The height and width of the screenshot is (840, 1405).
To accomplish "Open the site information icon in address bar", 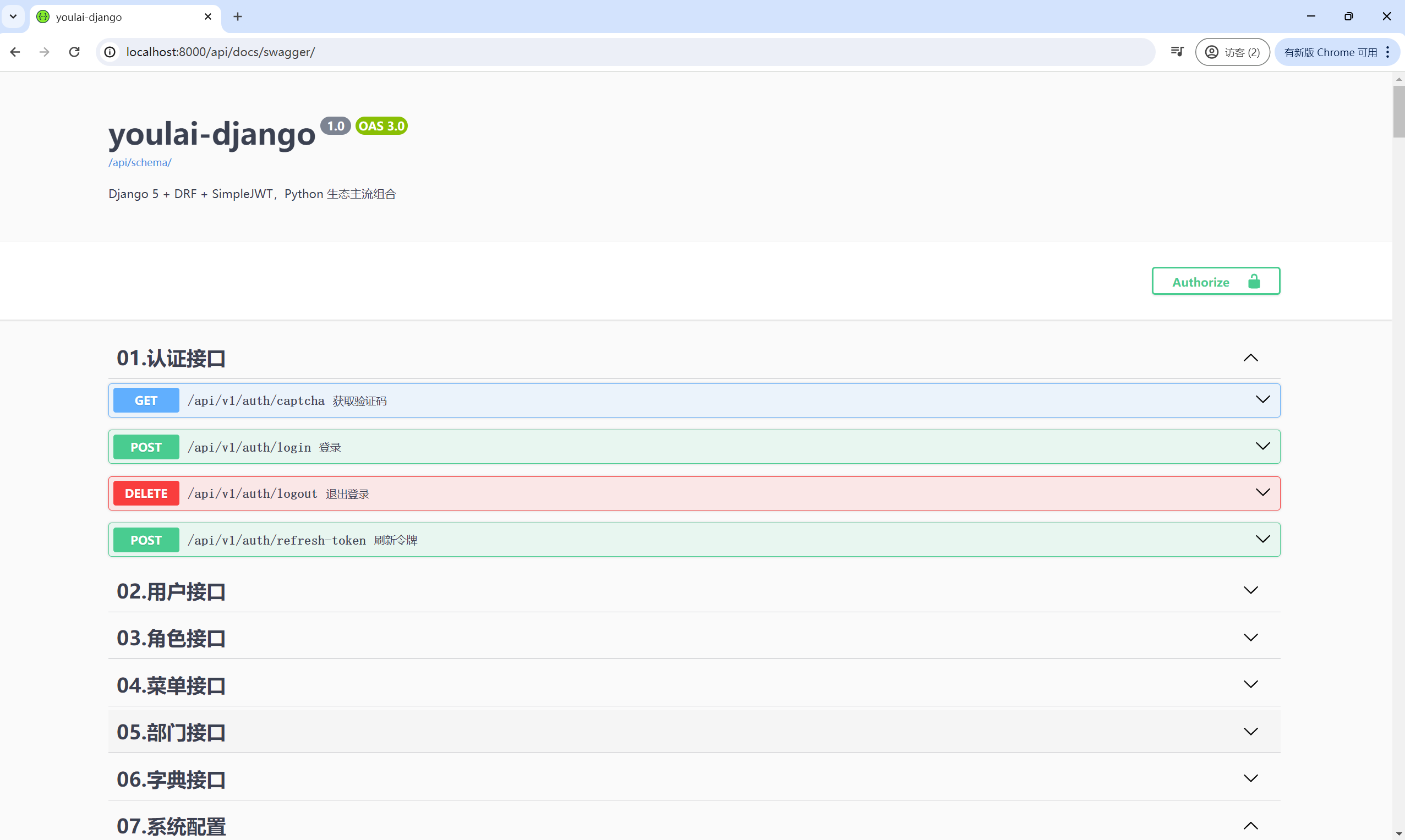I will click(110, 52).
